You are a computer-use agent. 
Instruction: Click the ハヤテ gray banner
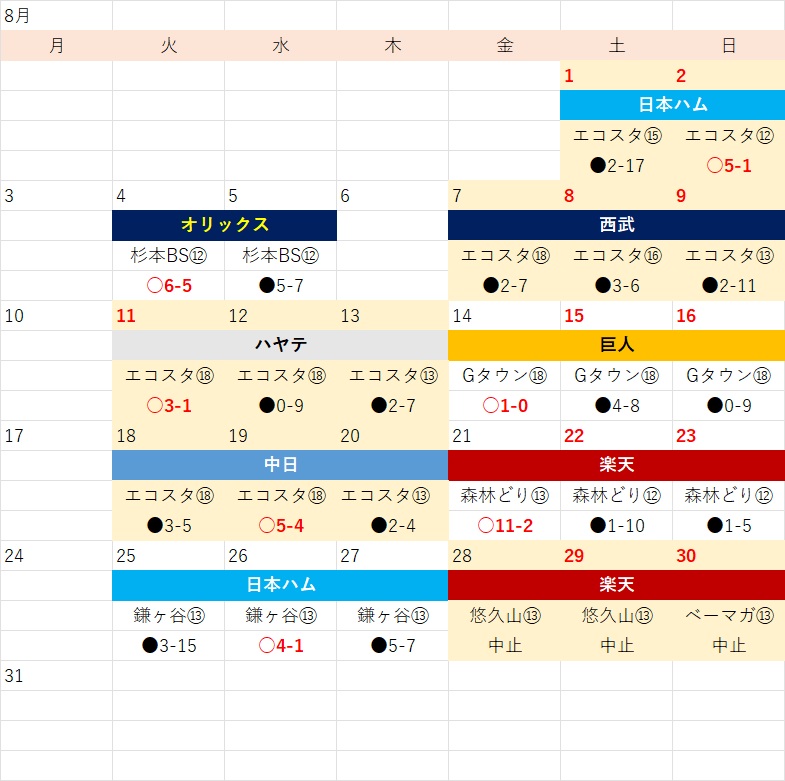(x=280, y=345)
